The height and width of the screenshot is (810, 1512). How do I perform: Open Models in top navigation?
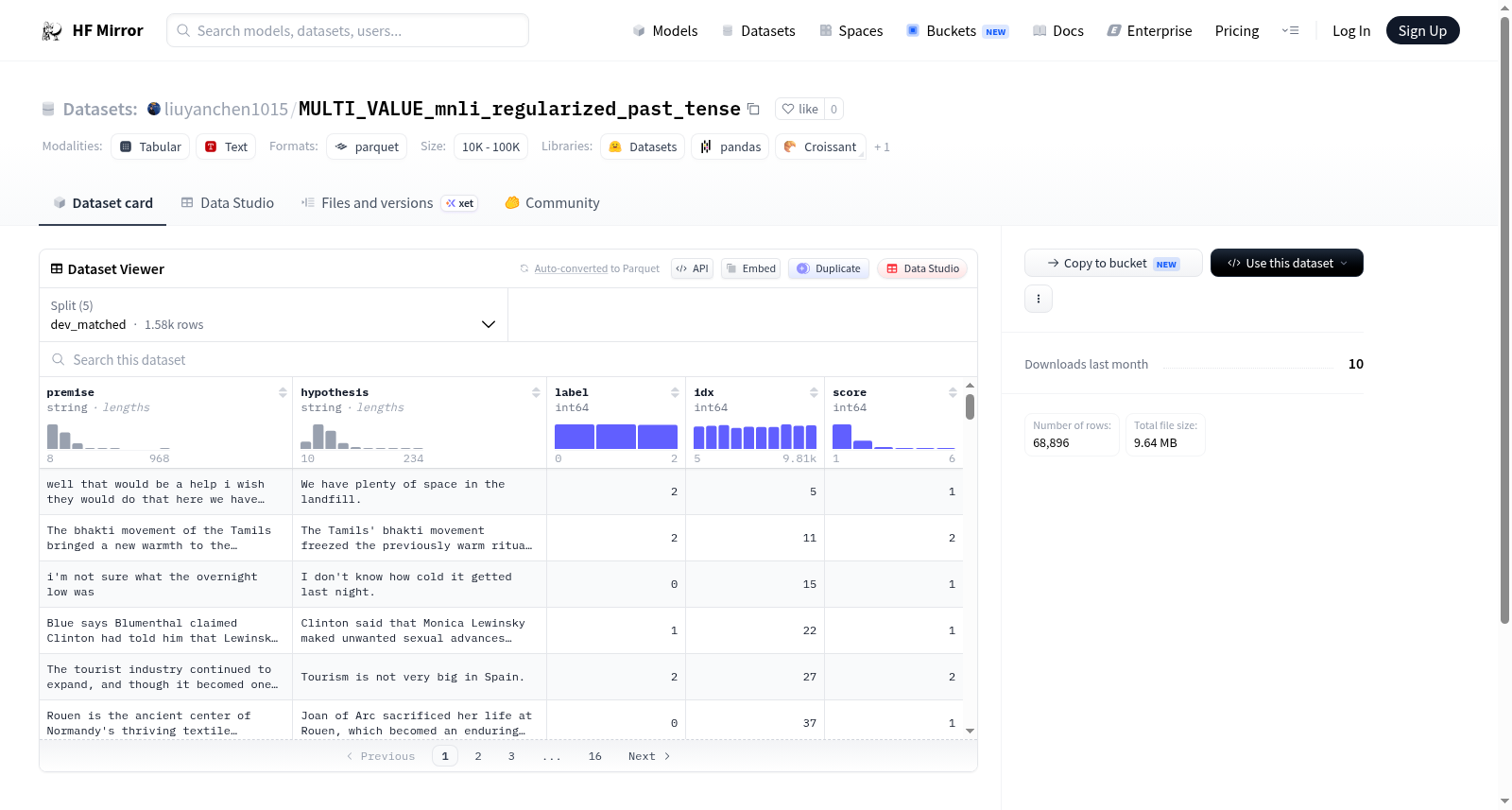pos(665,31)
